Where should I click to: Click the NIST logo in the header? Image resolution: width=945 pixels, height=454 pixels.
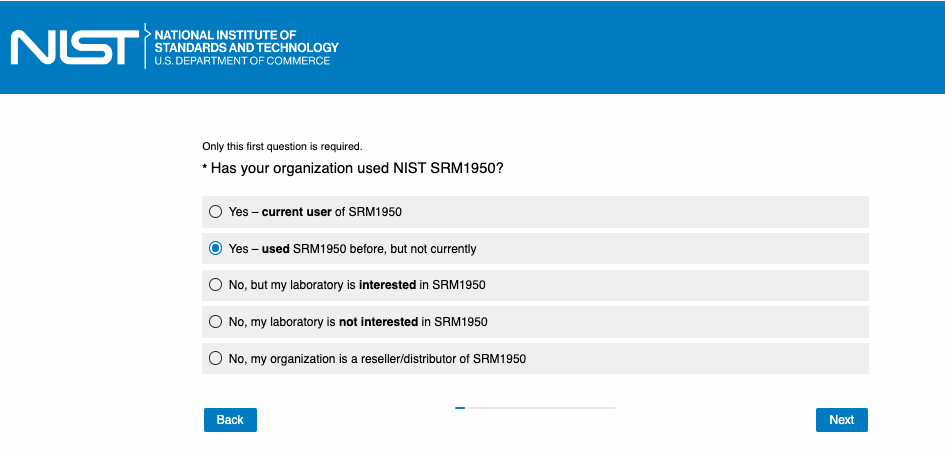click(x=74, y=47)
